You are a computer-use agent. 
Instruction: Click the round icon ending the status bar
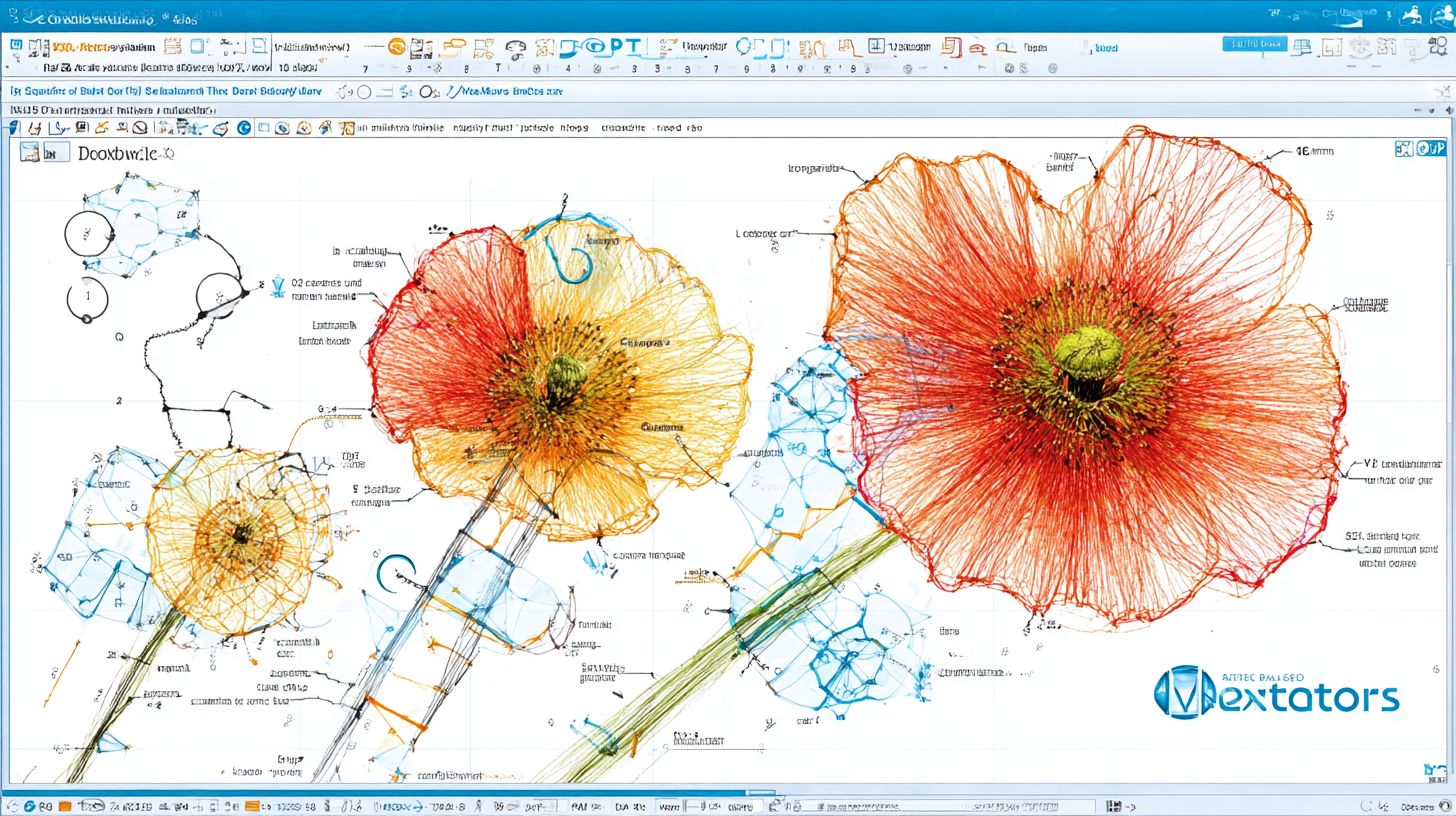point(1446,806)
